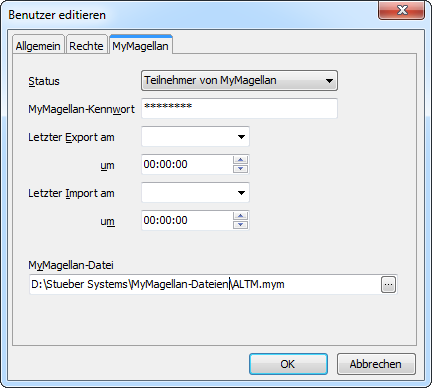Screen dimensions: 432x388
Task: Open the browse button for MyMagellan-Datei
Action: 388,285
